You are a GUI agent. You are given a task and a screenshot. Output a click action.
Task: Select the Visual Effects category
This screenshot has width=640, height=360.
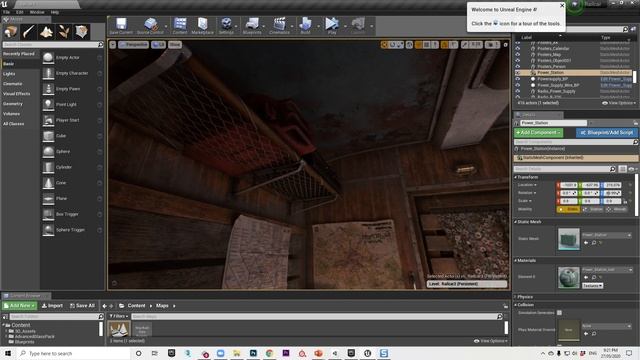[x=16, y=94]
